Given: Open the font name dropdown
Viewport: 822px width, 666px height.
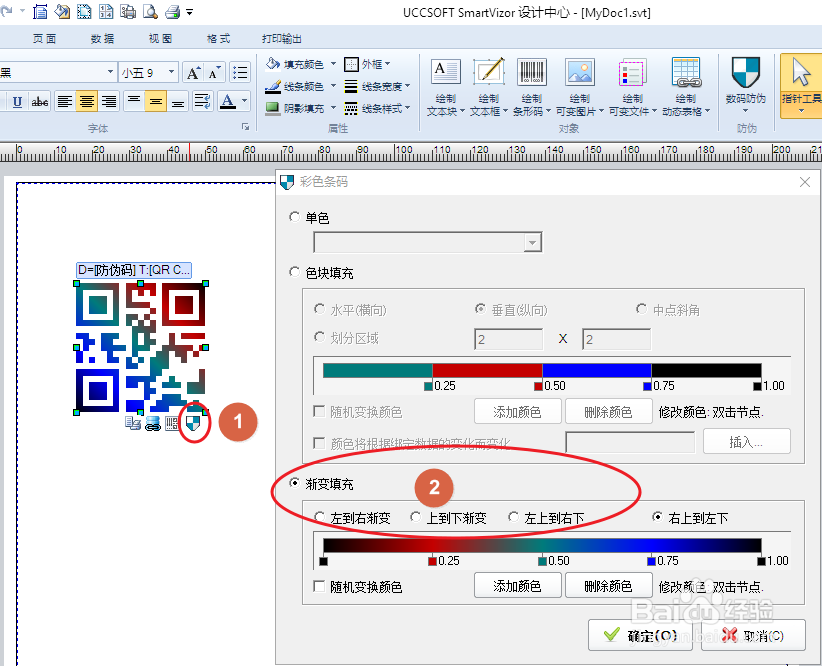Looking at the screenshot, I should click(110, 72).
